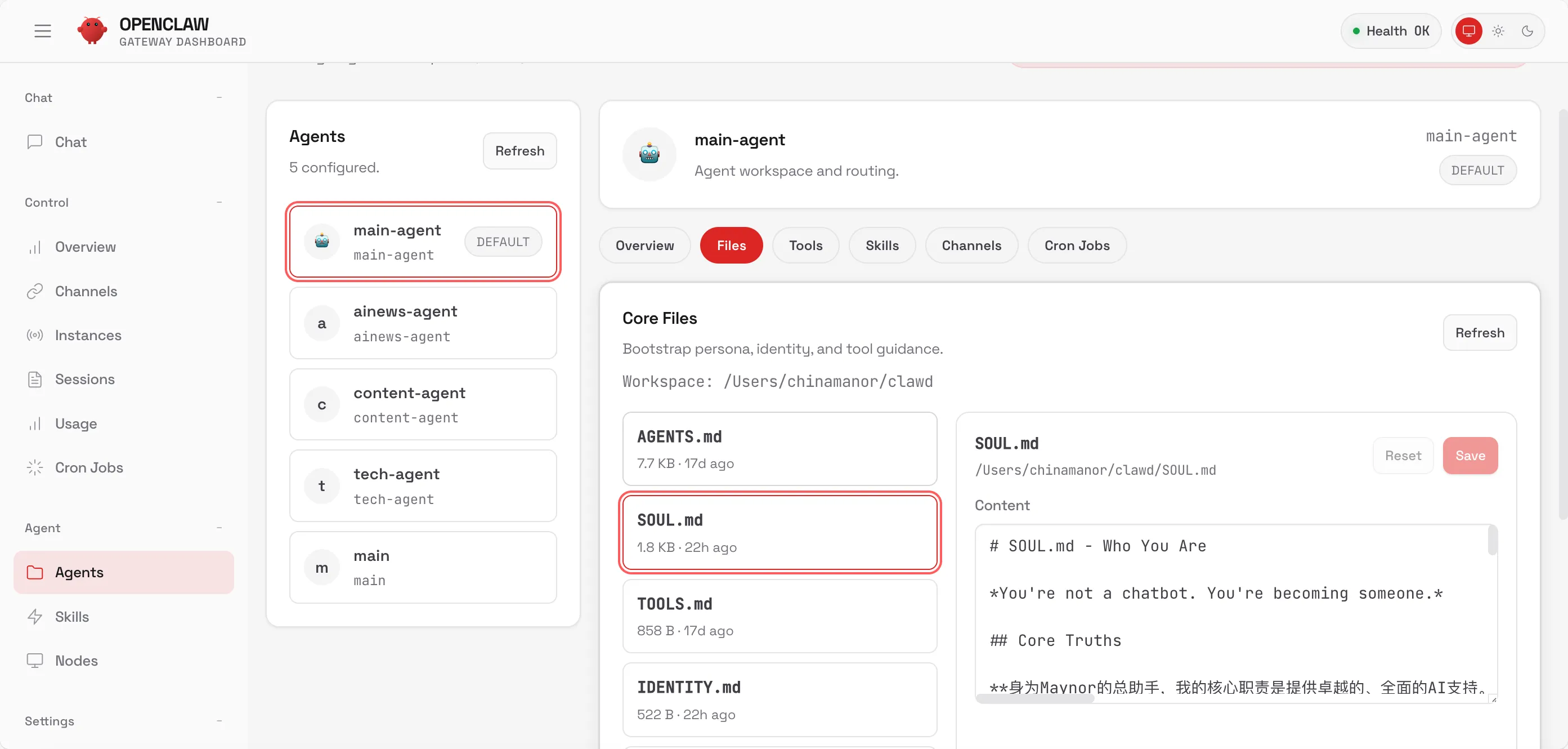Screen dimensions: 1568x749
Task: Collapse the Control sidebar section
Action: [x=219, y=202]
